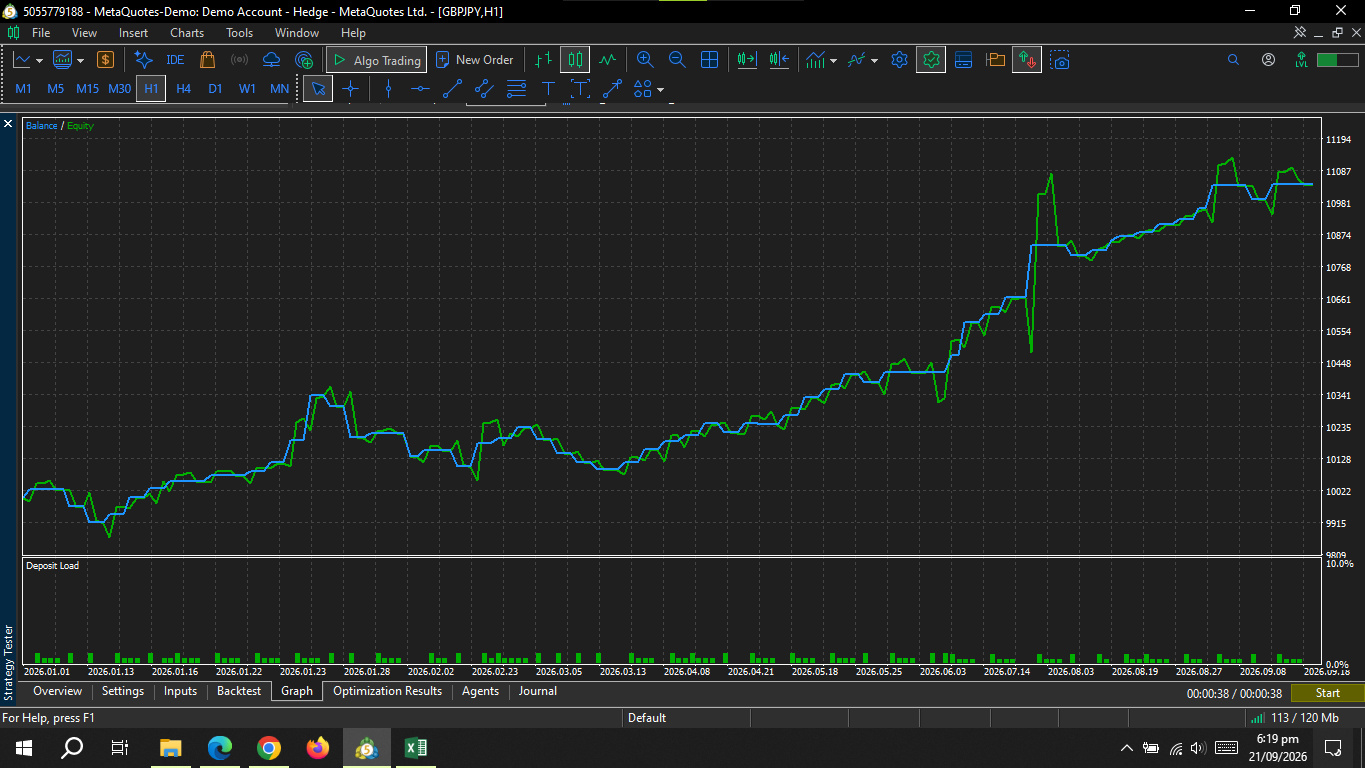Screen dimensions: 1365x768
Task: Click the New Order button
Action: (x=475, y=60)
